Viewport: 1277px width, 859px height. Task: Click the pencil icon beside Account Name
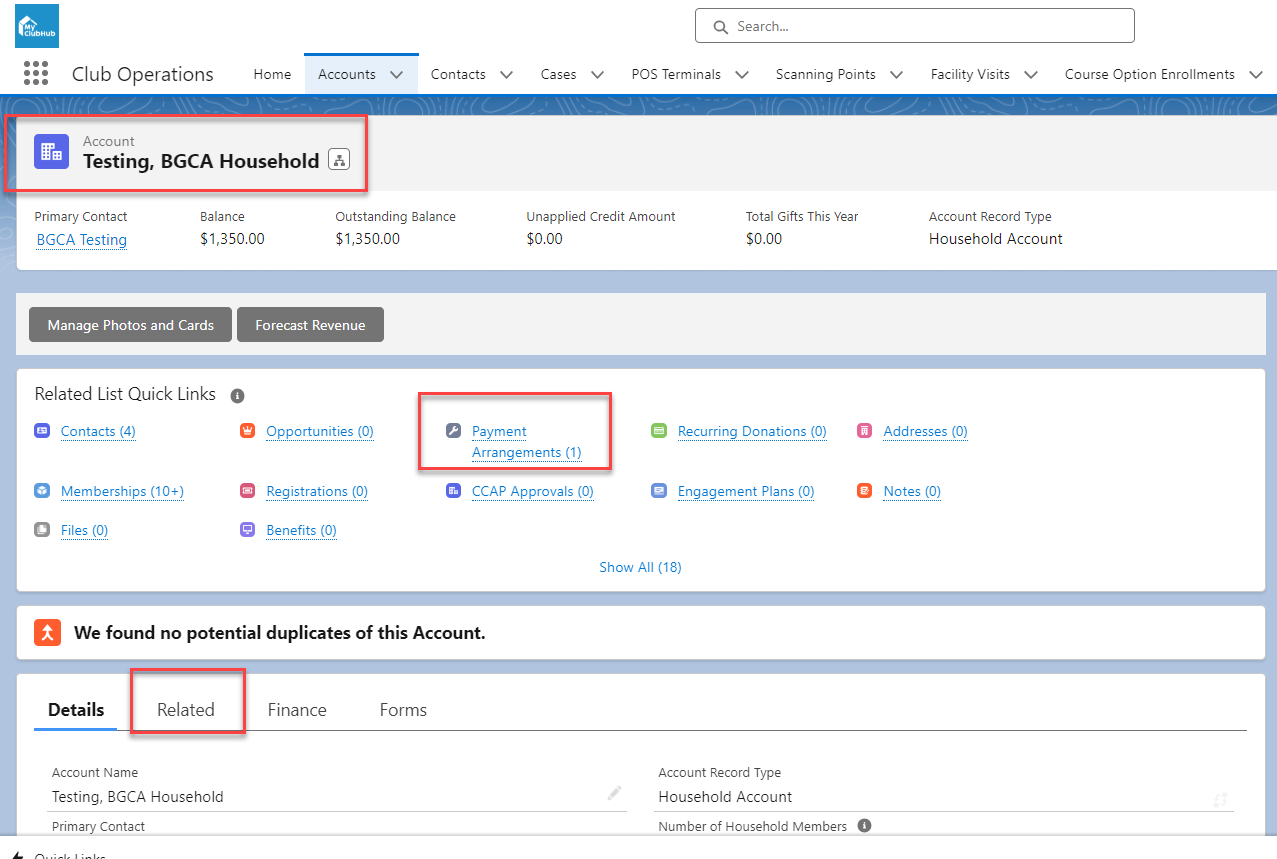tap(614, 794)
